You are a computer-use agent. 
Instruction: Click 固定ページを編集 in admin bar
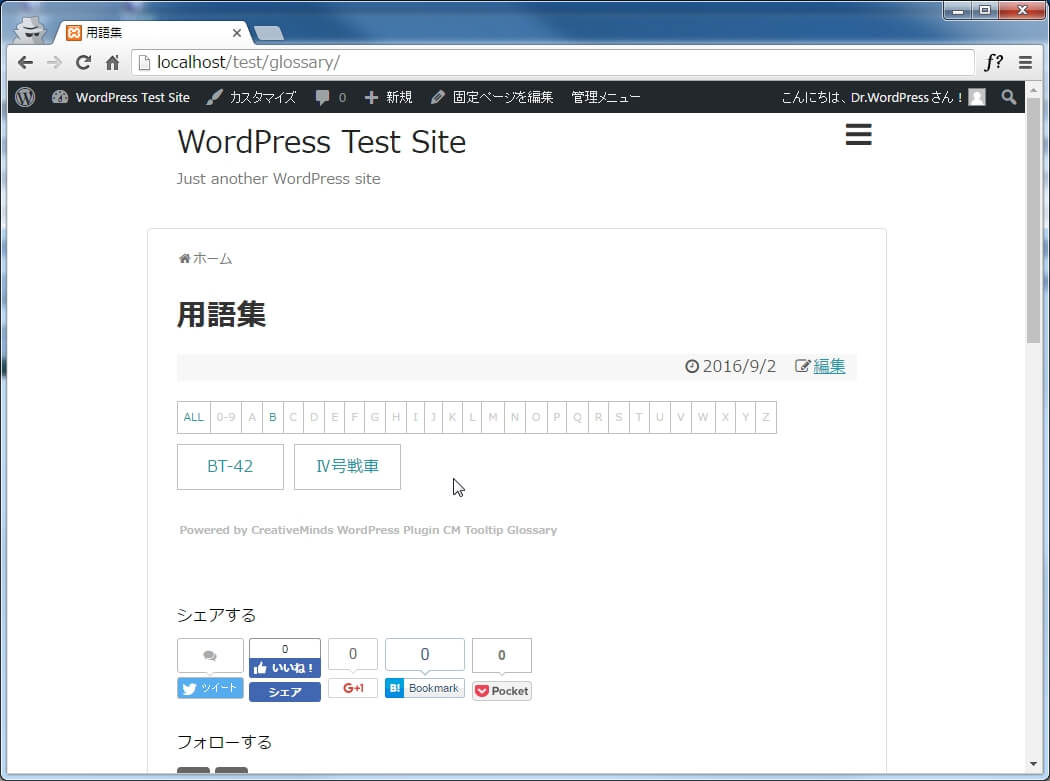492,97
